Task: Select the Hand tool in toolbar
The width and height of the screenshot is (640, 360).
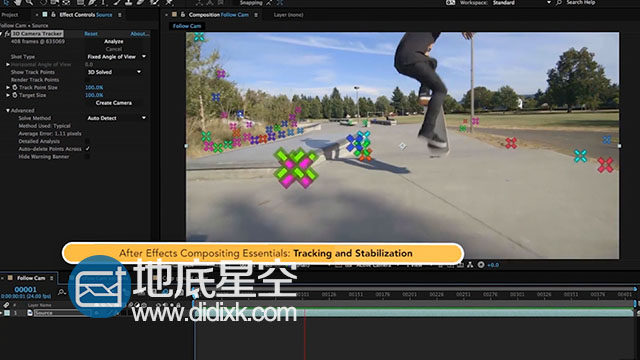Action: [x=18, y=2]
